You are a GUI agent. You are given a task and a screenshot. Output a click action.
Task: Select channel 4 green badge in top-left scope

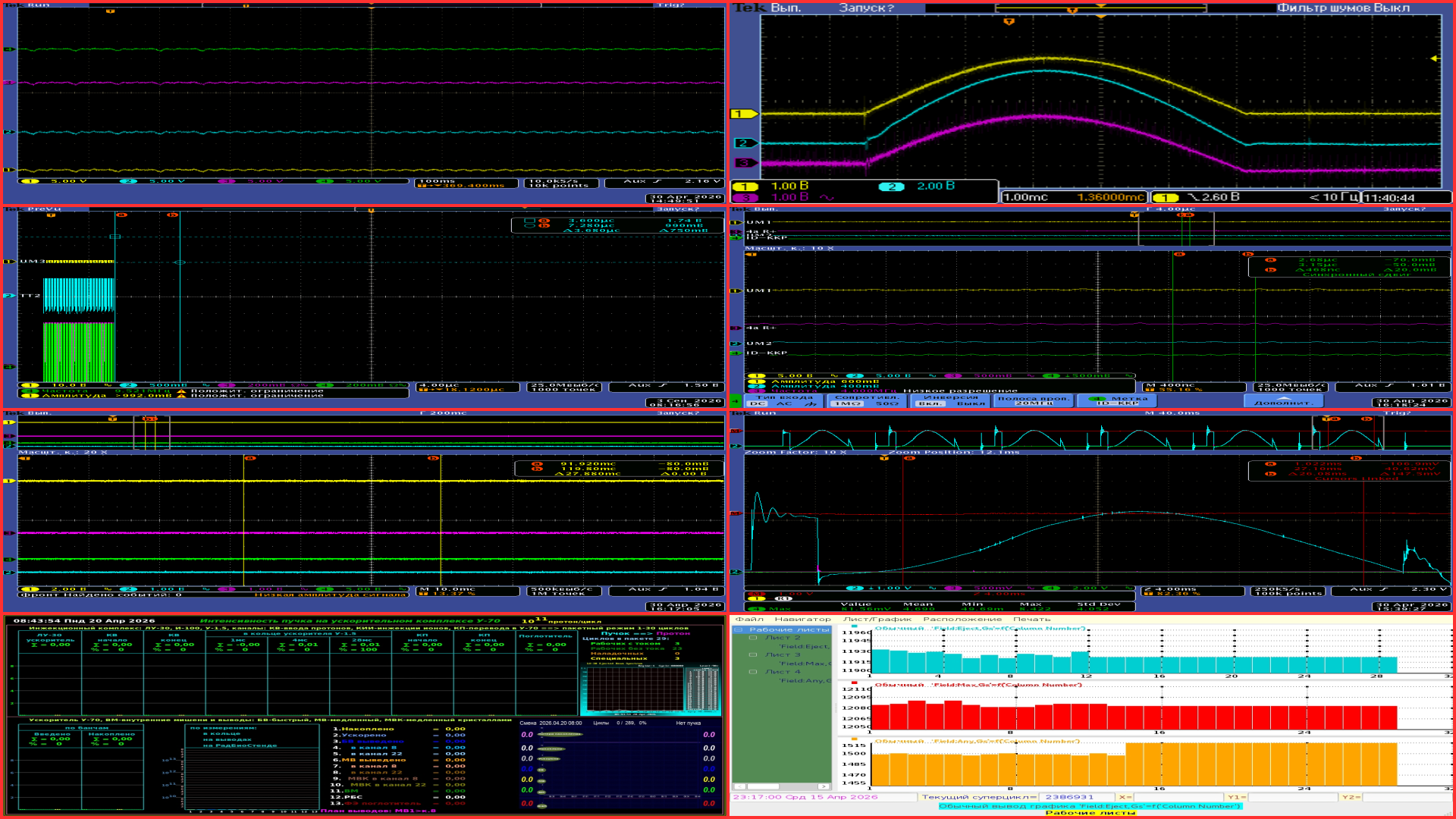[325, 181]
